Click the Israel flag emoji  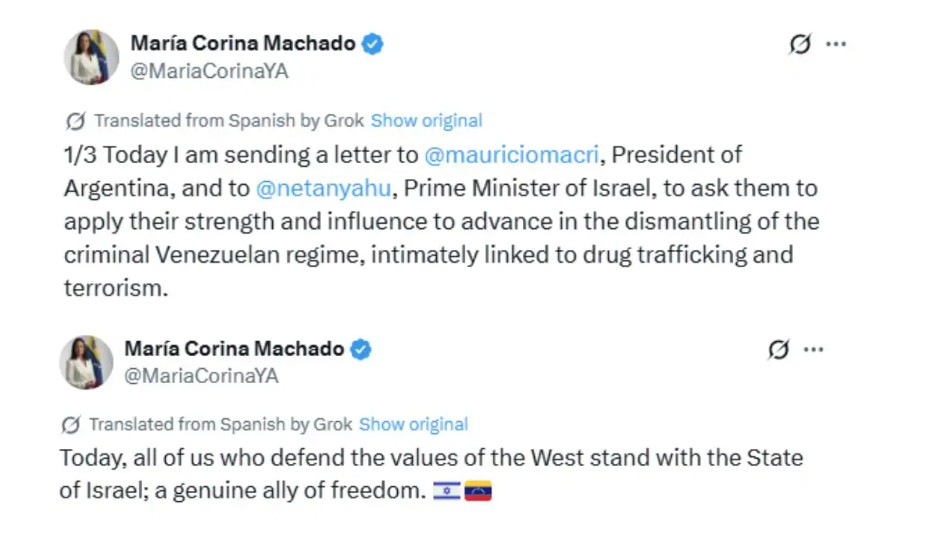coord(446,492)
